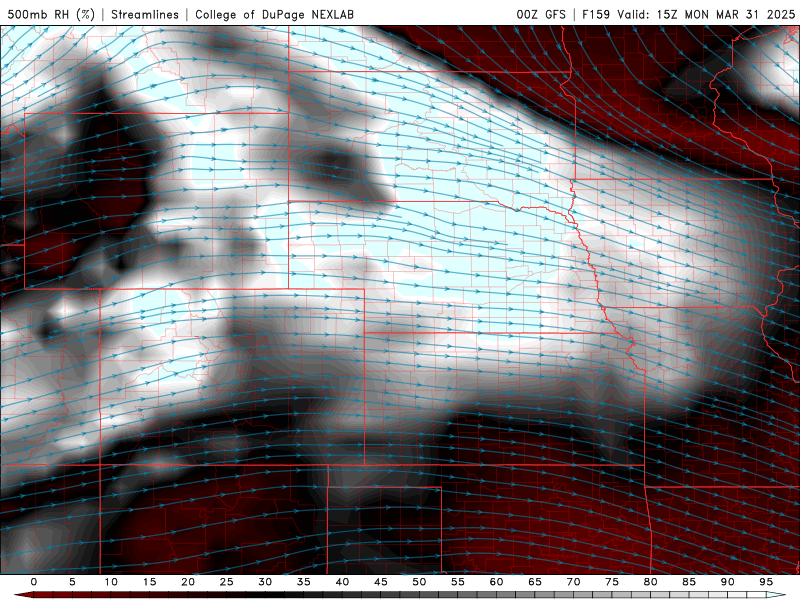Viewport: 800px width, 600px height.
Task: Click the "35" label on the color scale
Action: [x=304, y=582]
